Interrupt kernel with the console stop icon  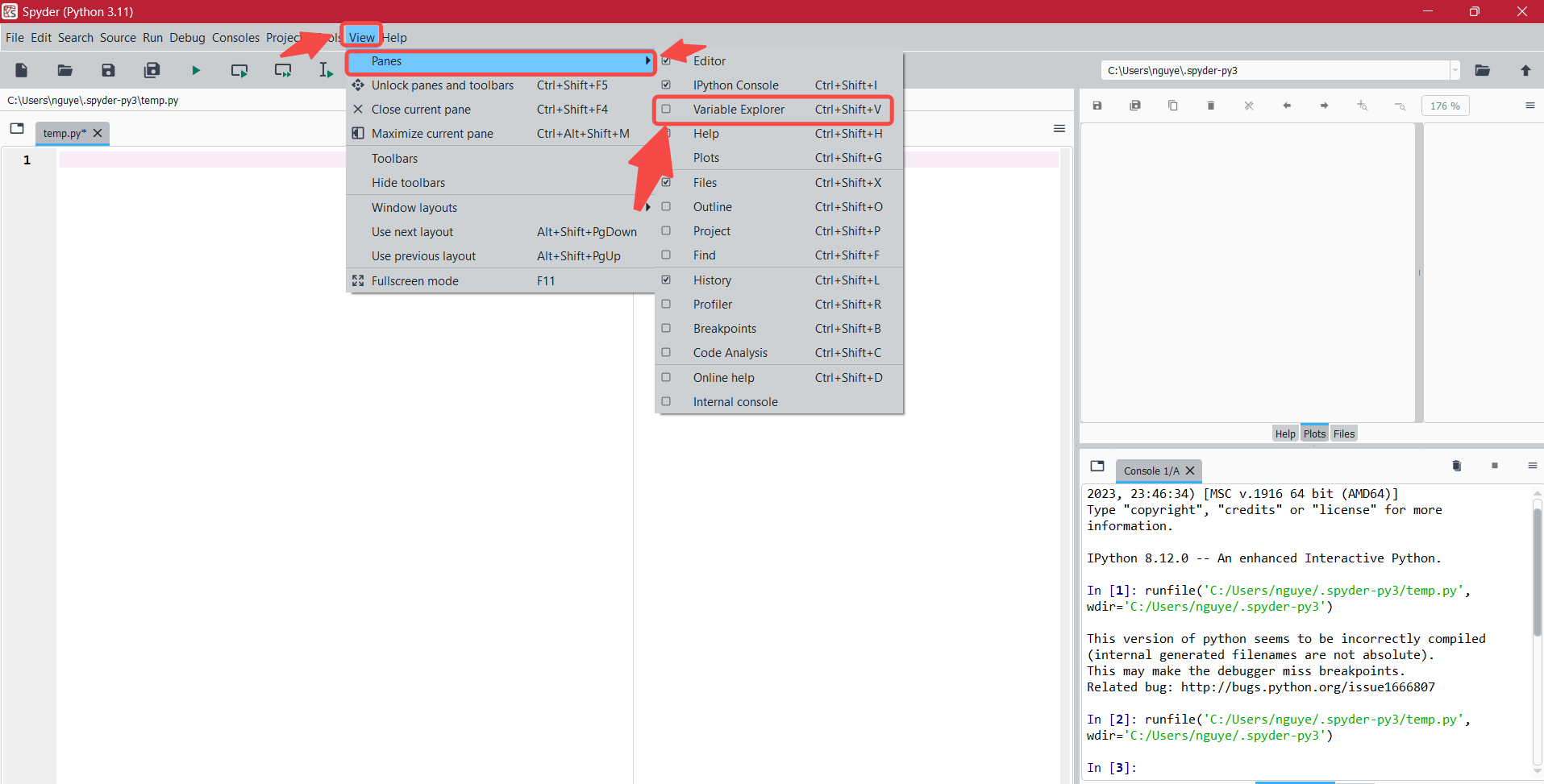point(1495,466)
